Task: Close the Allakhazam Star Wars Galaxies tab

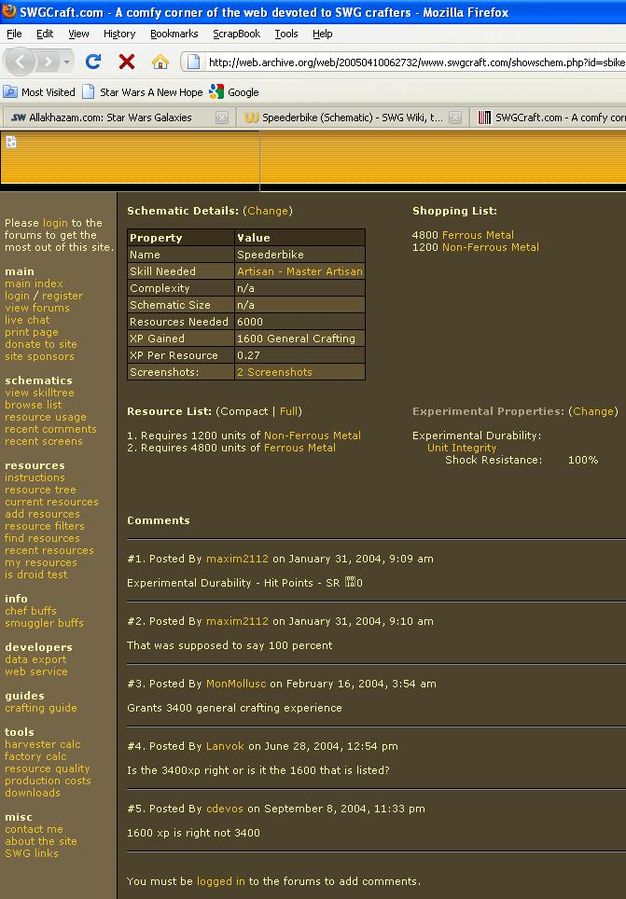Action: point(223,117)
